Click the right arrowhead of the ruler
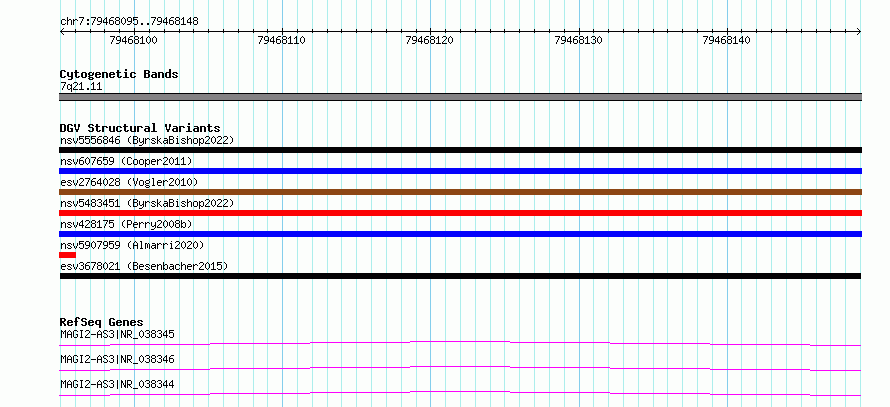This screenshot has width=890, height=407. tap(858, 32)
